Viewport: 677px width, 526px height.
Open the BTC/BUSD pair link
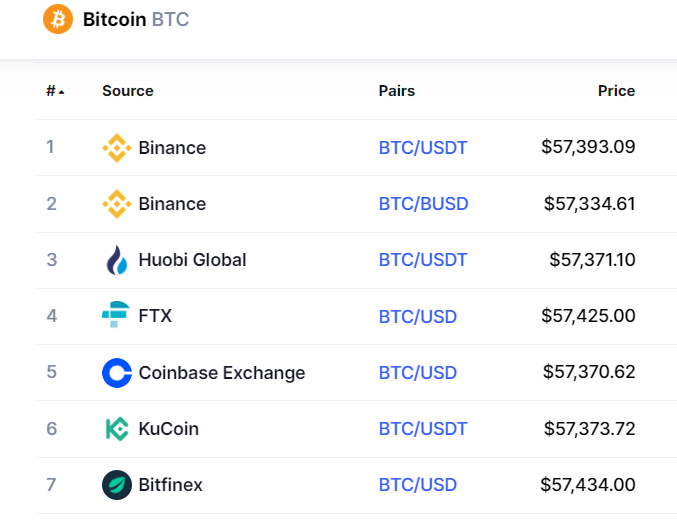[424, 204]
